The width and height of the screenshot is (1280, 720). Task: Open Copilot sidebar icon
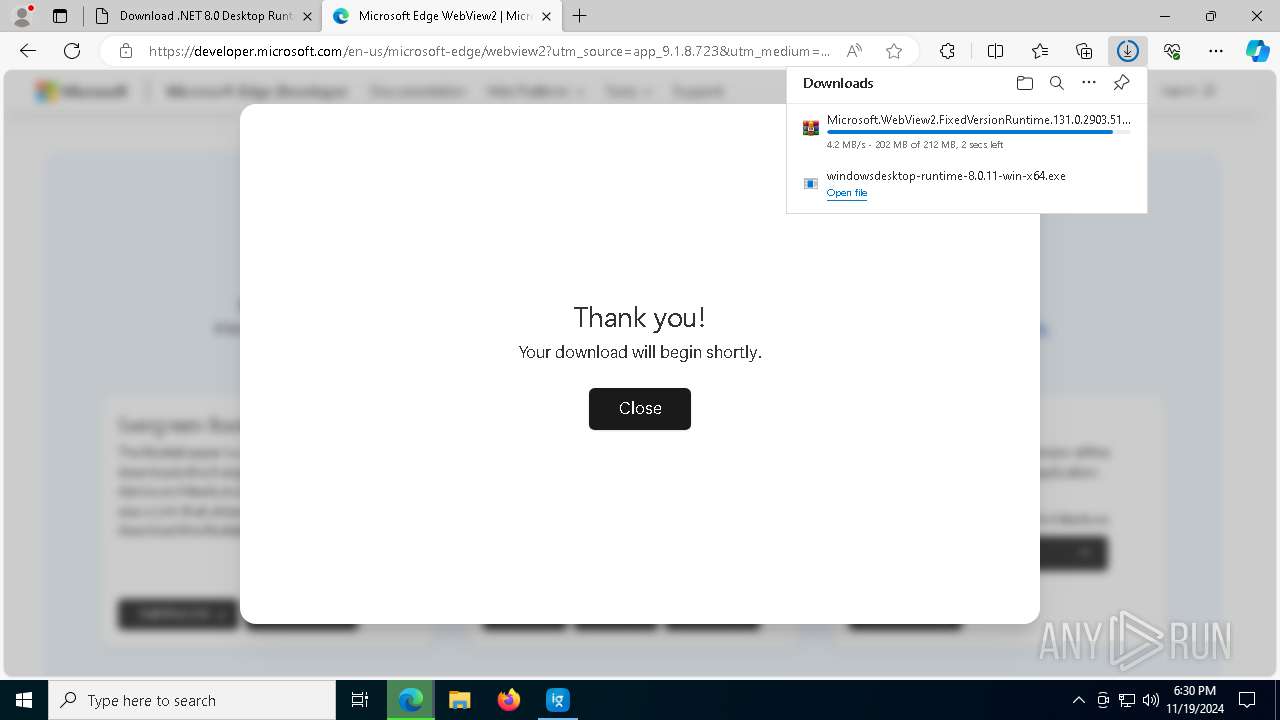click(1257, 51)
